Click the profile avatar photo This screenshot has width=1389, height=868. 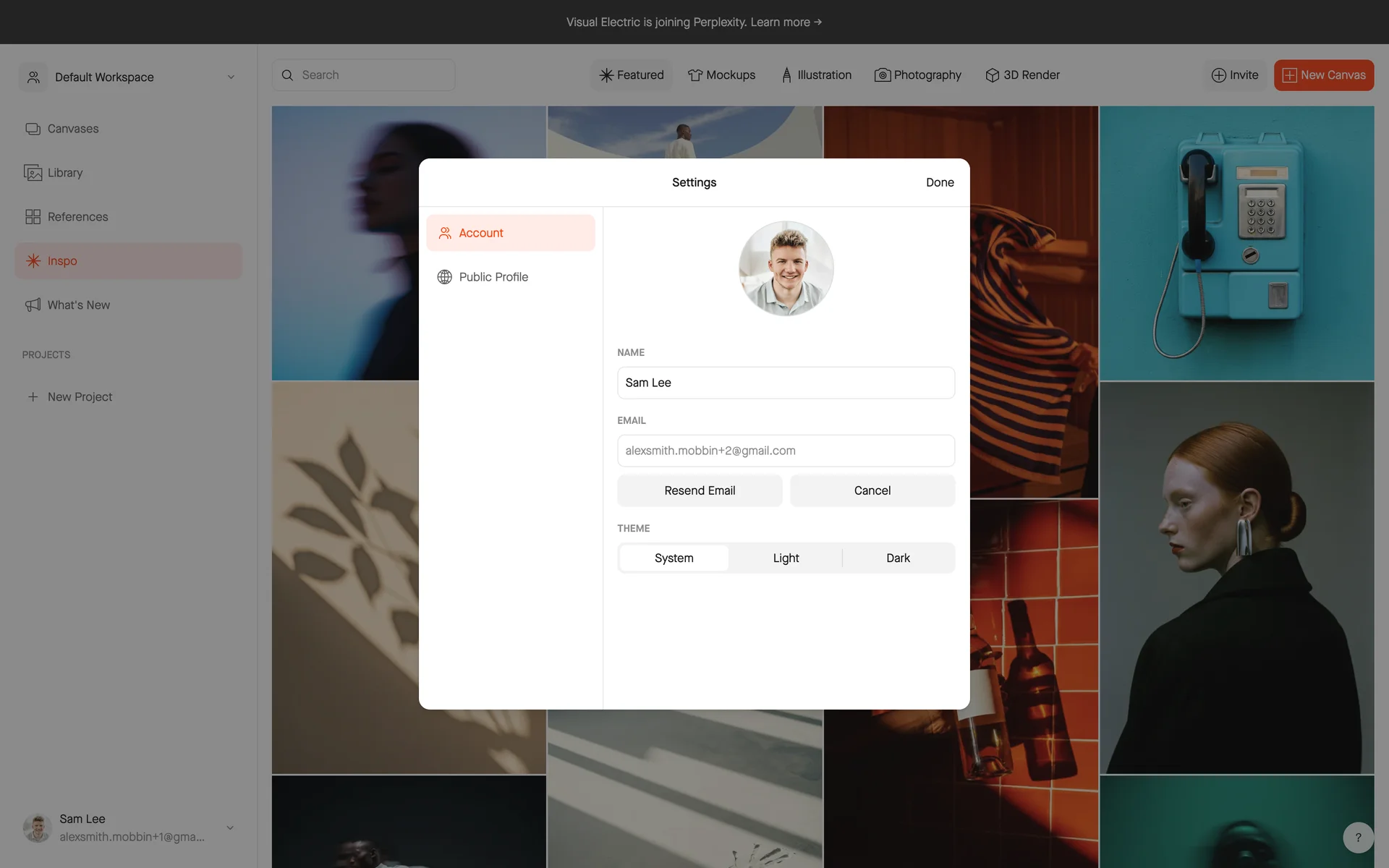[x=786, y=268]
